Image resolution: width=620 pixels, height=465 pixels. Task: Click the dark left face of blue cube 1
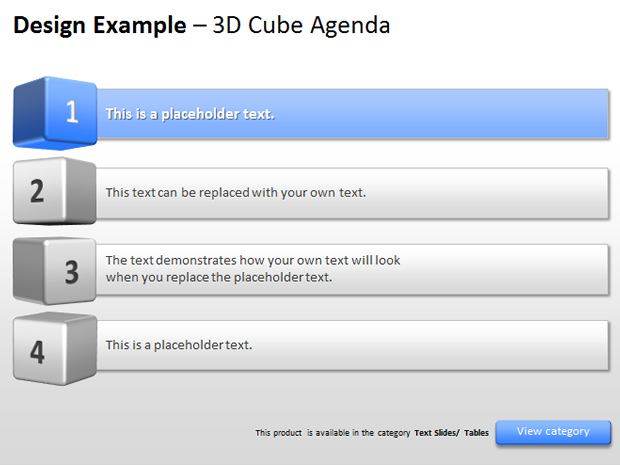(x=29, y=113)
